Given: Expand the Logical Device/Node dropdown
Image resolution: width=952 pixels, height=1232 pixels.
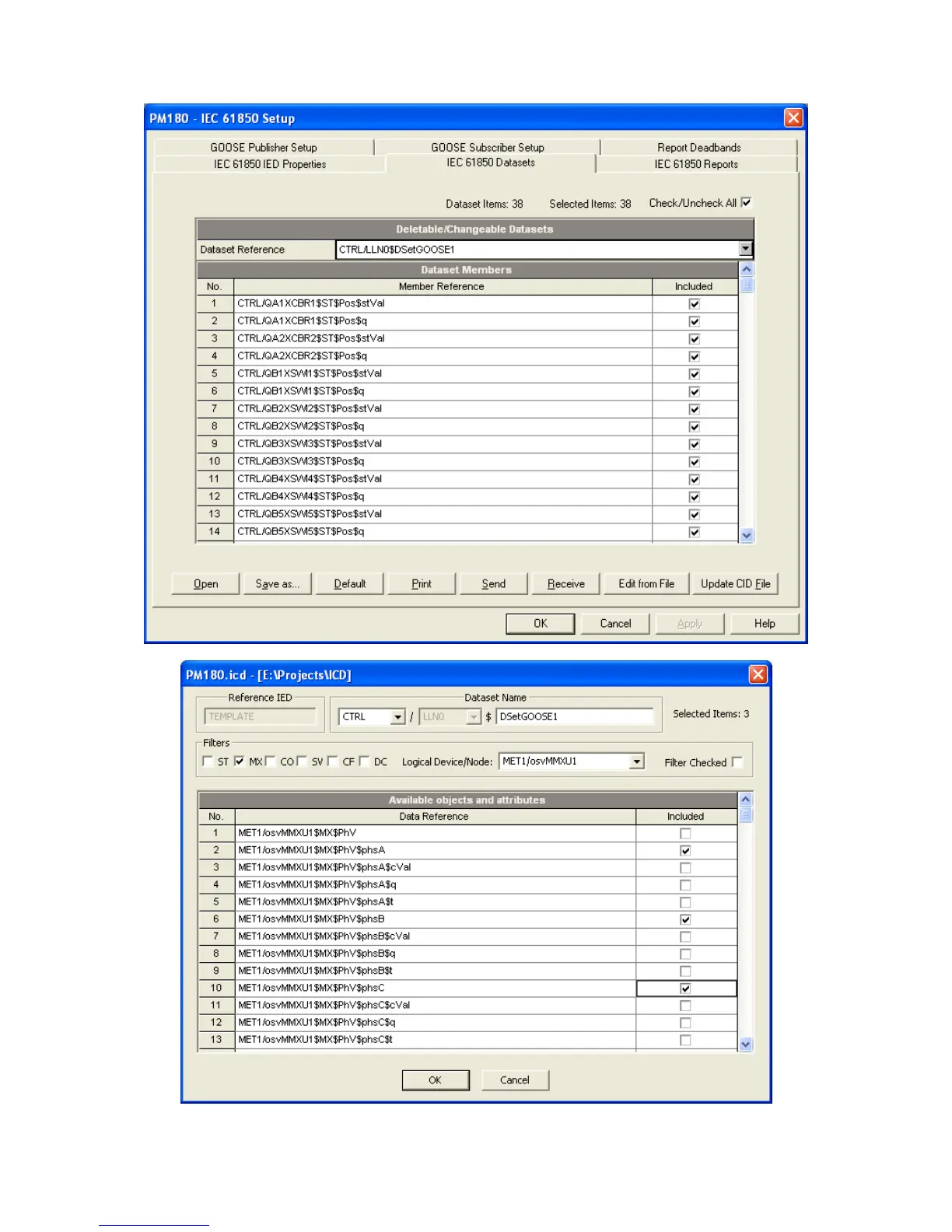Looking at the screenshot, I should pyautogui.click(x=637, y=761).
